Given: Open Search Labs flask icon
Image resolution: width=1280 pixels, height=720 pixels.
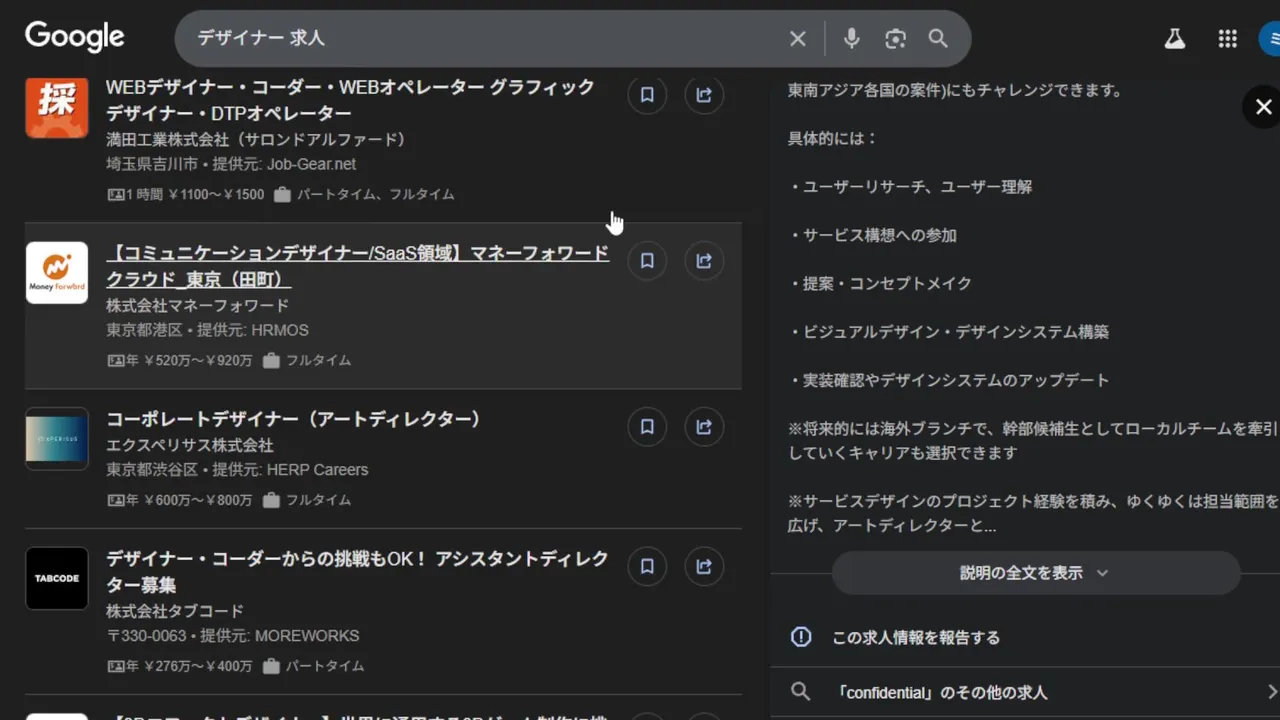Looking at the screenshot, I should tap(1175, 39).
